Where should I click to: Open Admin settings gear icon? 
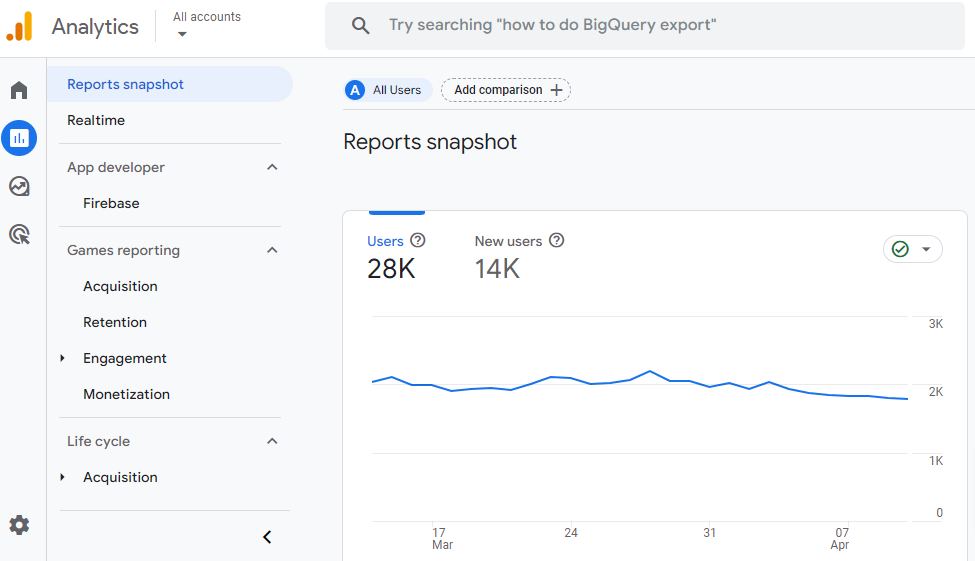click(x=19, y=525)
